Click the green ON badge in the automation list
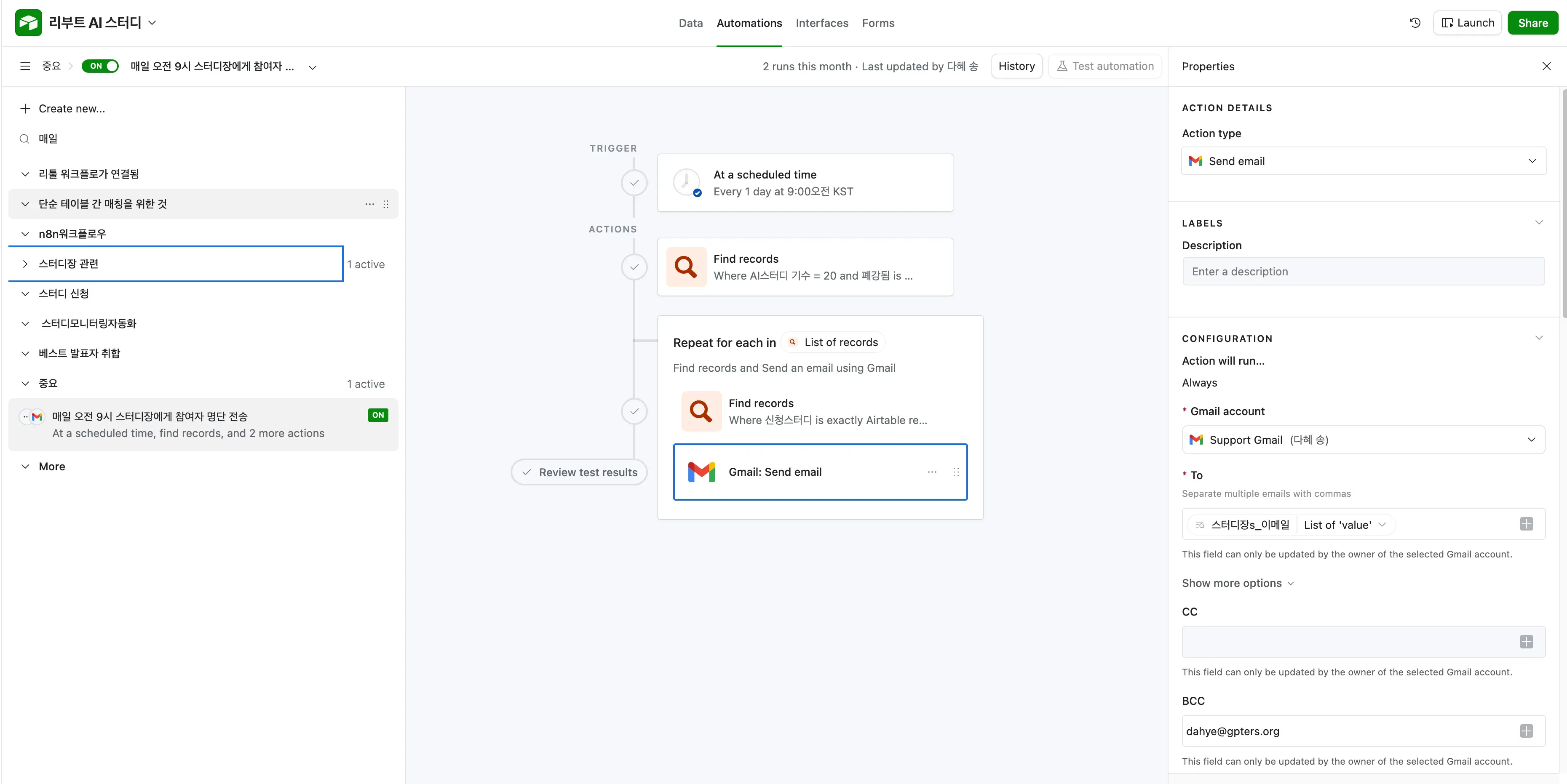The width and height of the screenshot is (1567, 784). [378, 416]
